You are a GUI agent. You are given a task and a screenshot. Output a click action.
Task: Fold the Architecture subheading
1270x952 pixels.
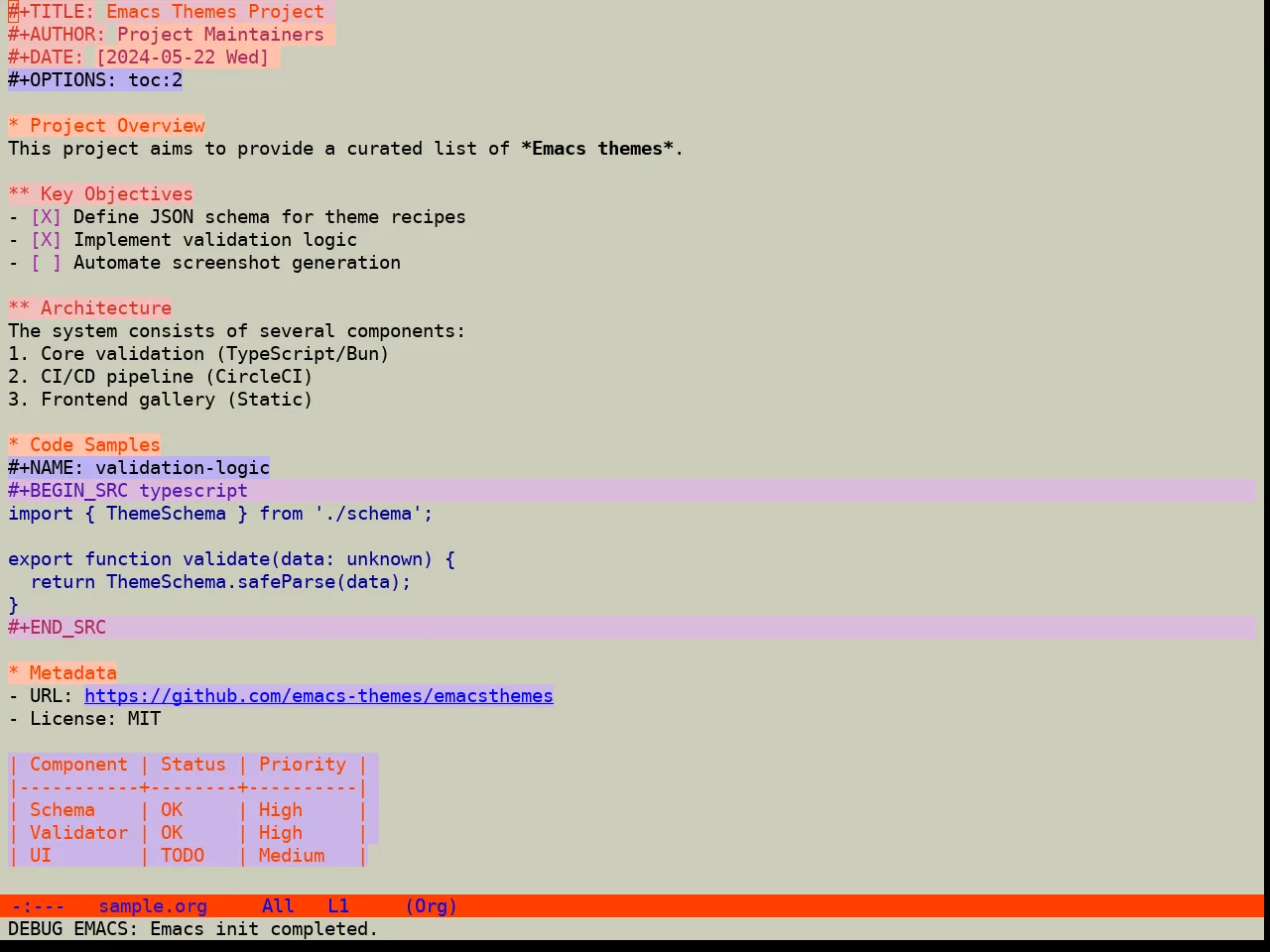pos(89,308)
